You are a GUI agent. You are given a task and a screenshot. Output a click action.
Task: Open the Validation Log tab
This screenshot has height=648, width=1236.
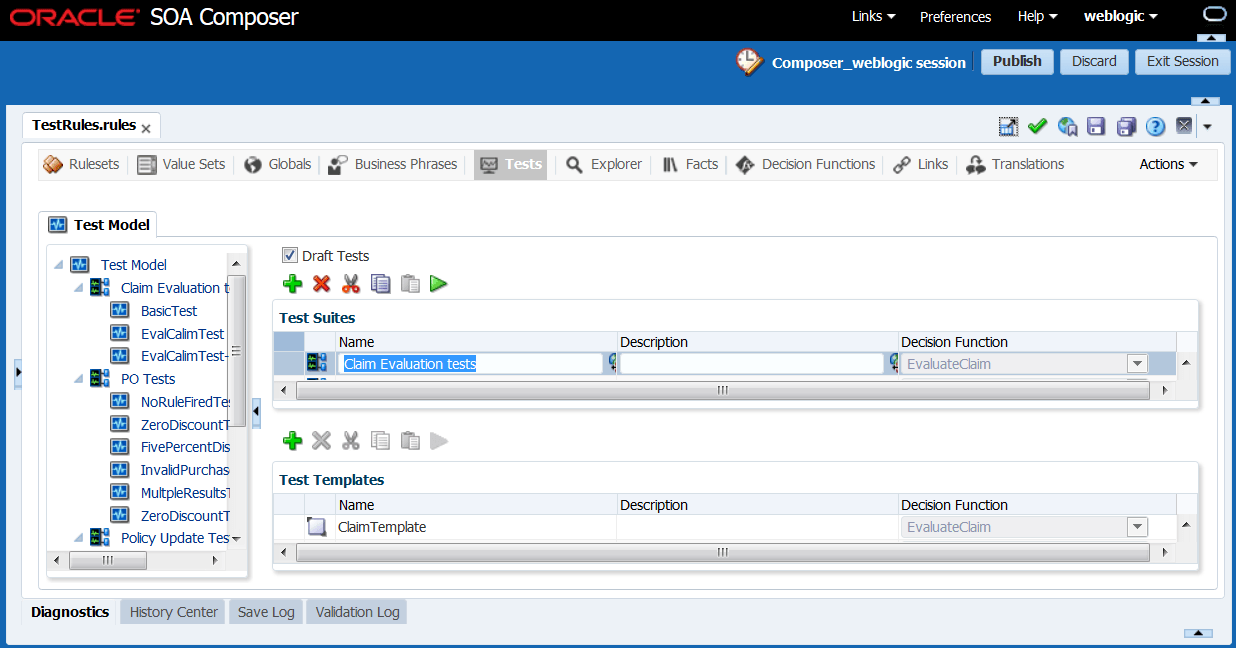pyautogui.click(x=357, y=612)
